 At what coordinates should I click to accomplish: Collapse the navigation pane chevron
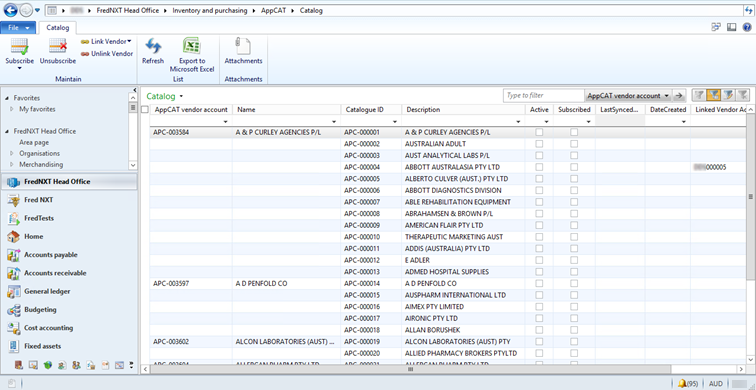pyautogui.click(x=135, y=90)
